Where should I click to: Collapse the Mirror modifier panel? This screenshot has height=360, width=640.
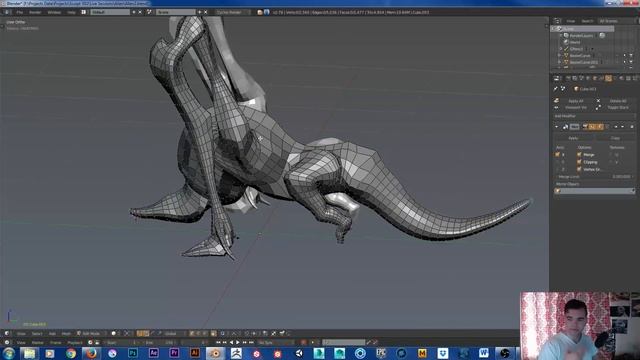coord(556,127)
